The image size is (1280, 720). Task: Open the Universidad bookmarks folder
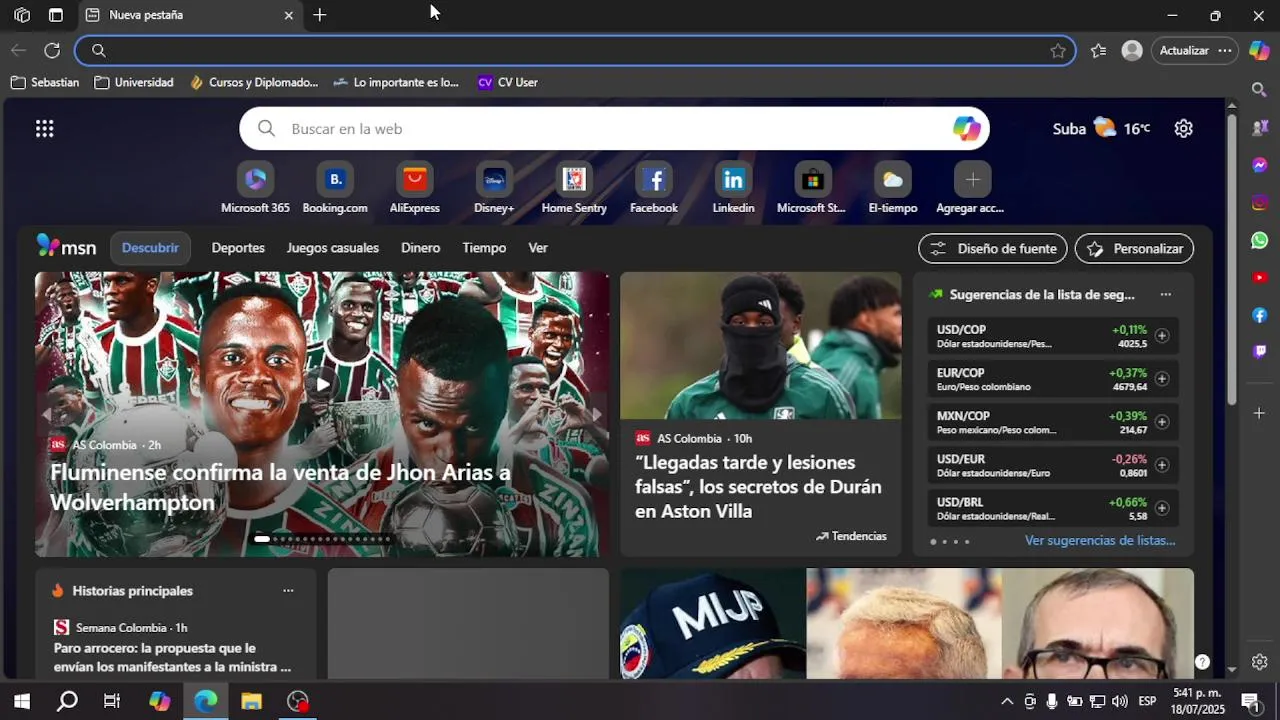[133, 82]
